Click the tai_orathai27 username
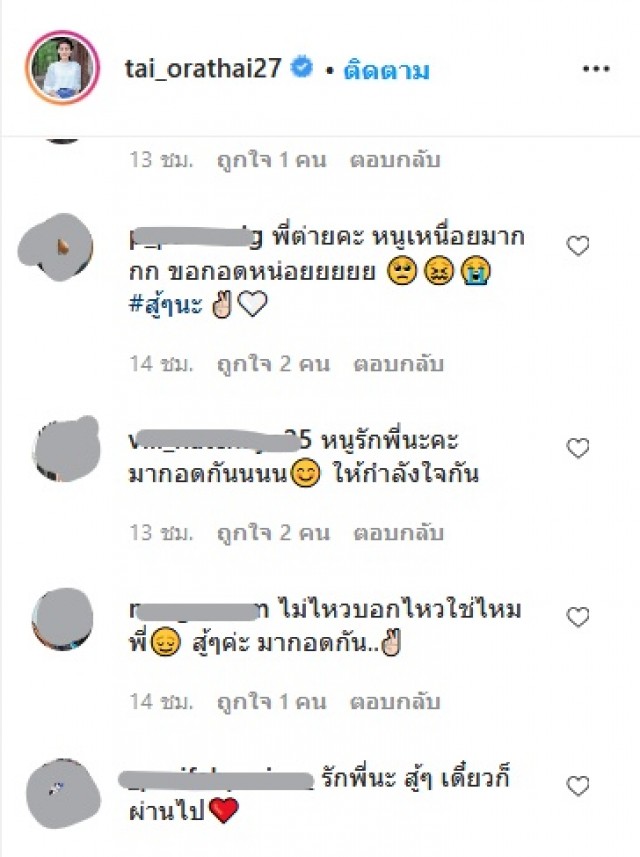The width and height of the screenshot is (640, 857). coord(203,69)
